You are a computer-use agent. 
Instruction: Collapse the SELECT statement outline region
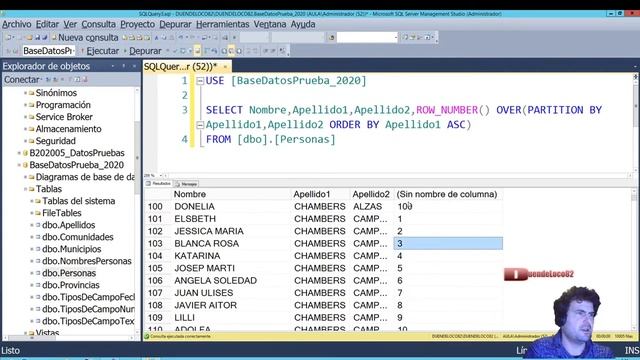(x=200, y=125)
